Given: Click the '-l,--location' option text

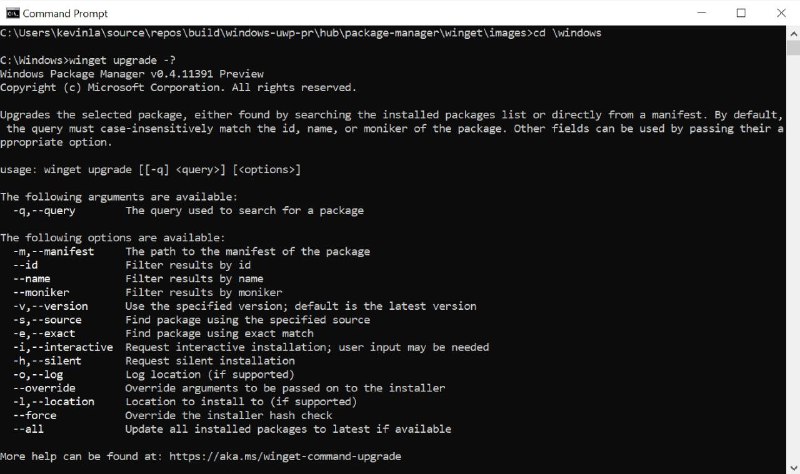Looking at the screenshot, I should coord(54,402).
